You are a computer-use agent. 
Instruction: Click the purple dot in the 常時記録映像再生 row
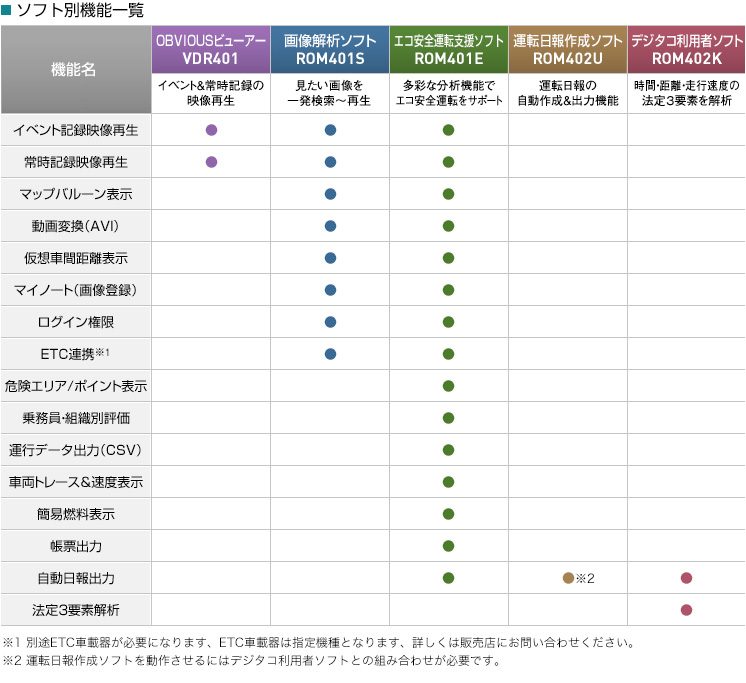(x=211, y=162)
